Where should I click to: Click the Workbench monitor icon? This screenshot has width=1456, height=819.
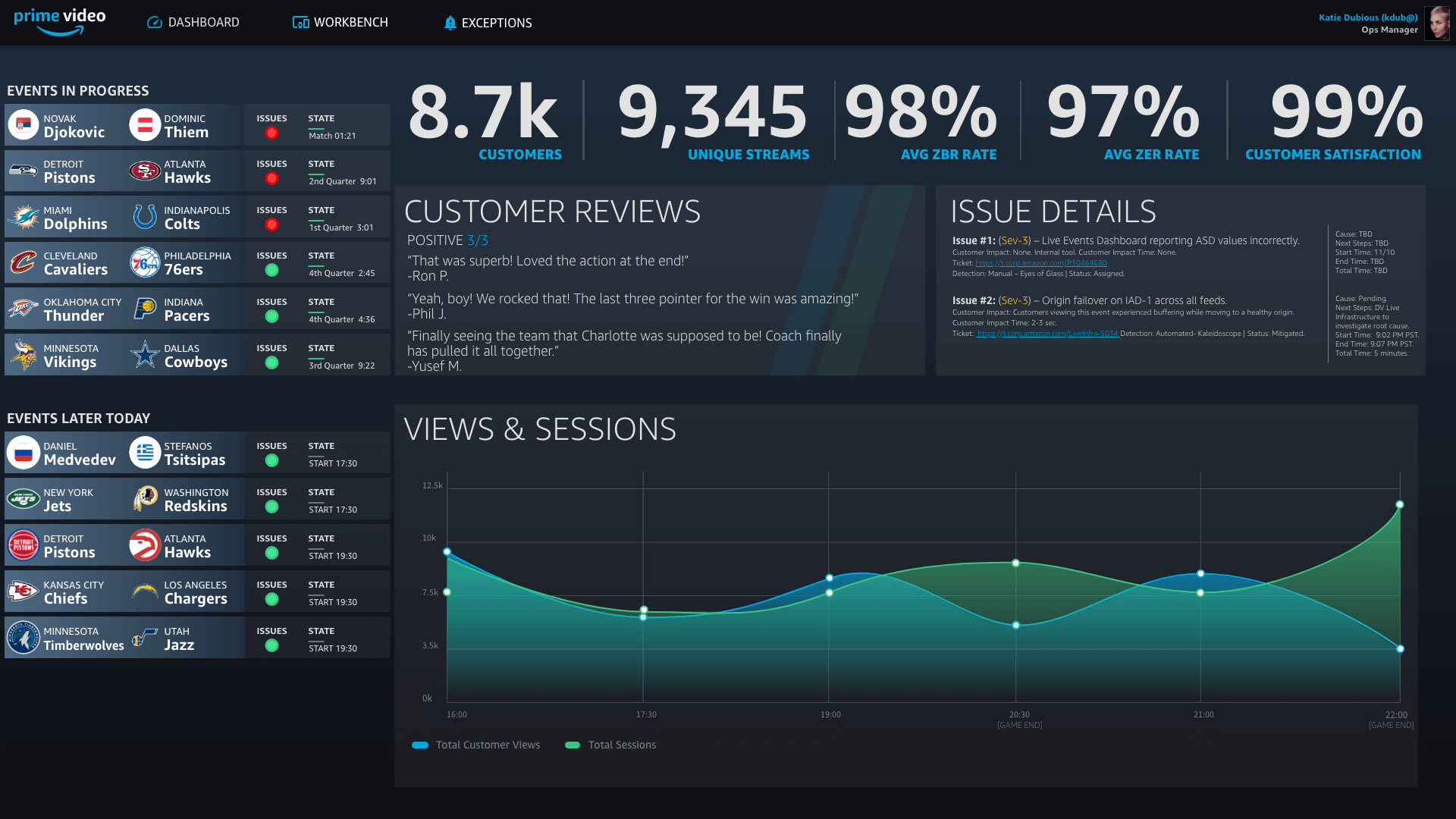pos(300,23)
